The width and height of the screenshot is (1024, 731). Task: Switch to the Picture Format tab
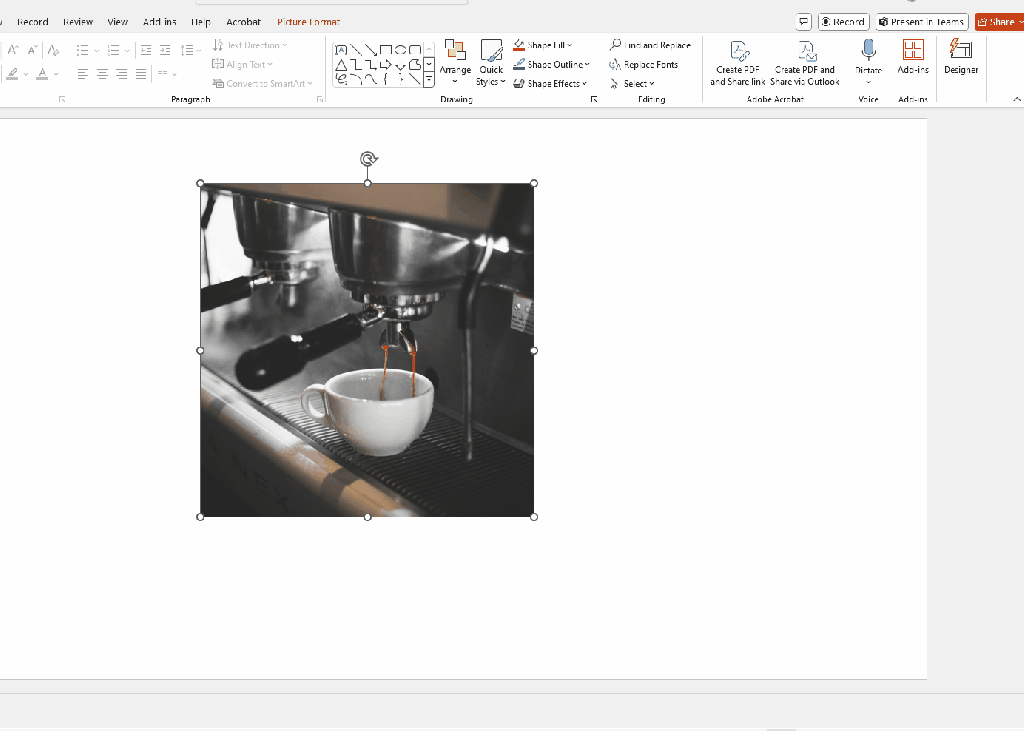pyautogui.click(x=308, y=22)
